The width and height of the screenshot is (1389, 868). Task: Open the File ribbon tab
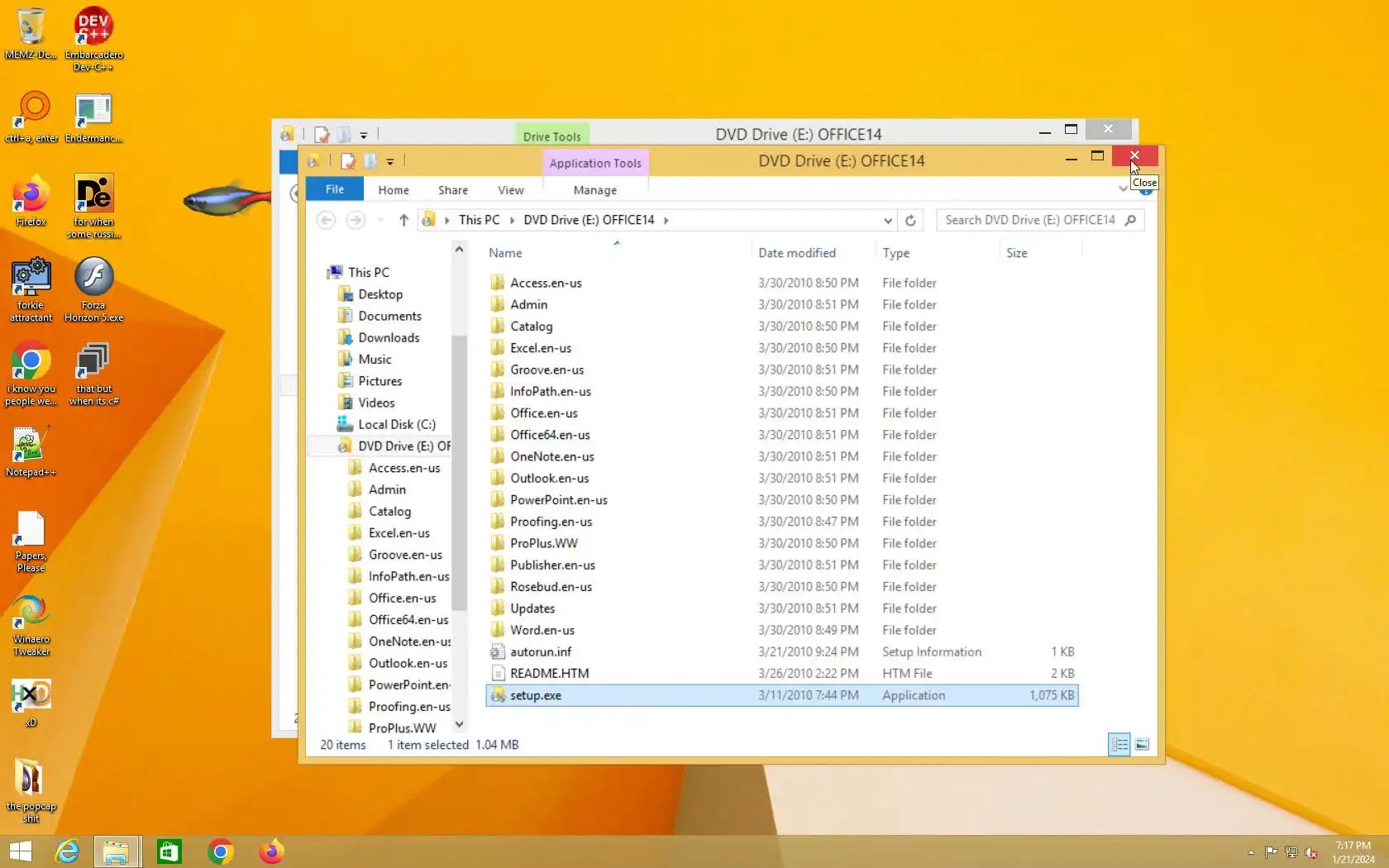[335, 189]
